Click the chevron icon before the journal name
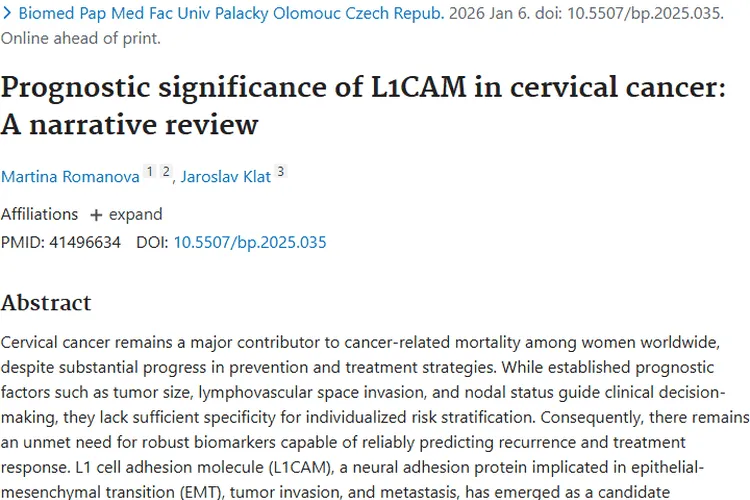Image resolution: width=750 pixels, height=500 pixels. [x=7, y=16]
